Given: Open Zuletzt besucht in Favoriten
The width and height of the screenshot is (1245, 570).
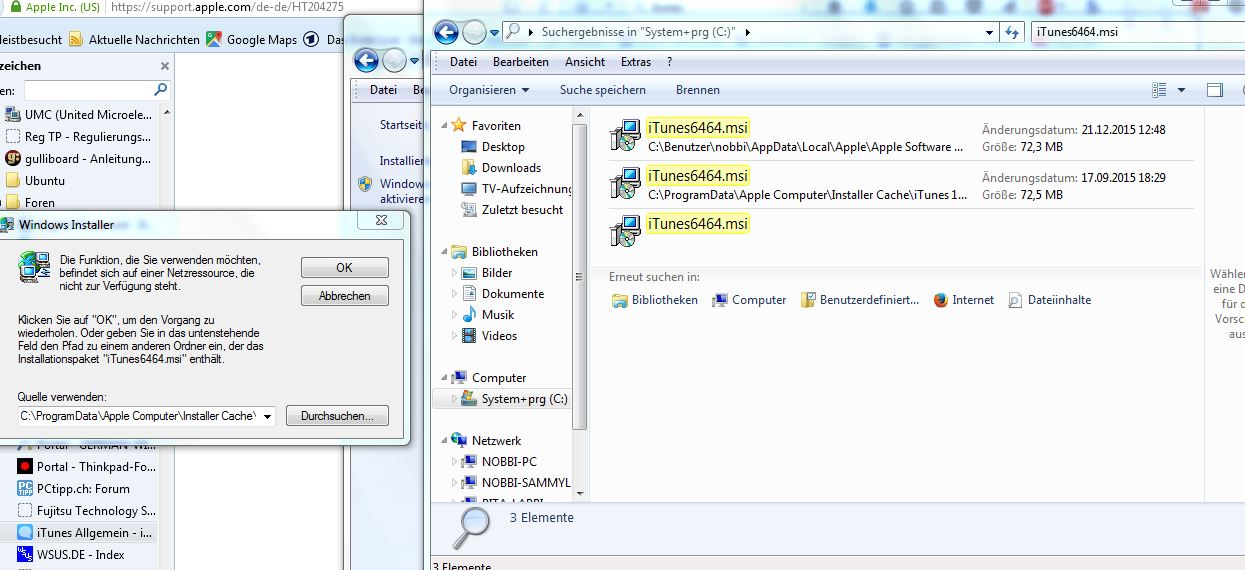Looking at the screenshot, I should [x=522, y=210].
